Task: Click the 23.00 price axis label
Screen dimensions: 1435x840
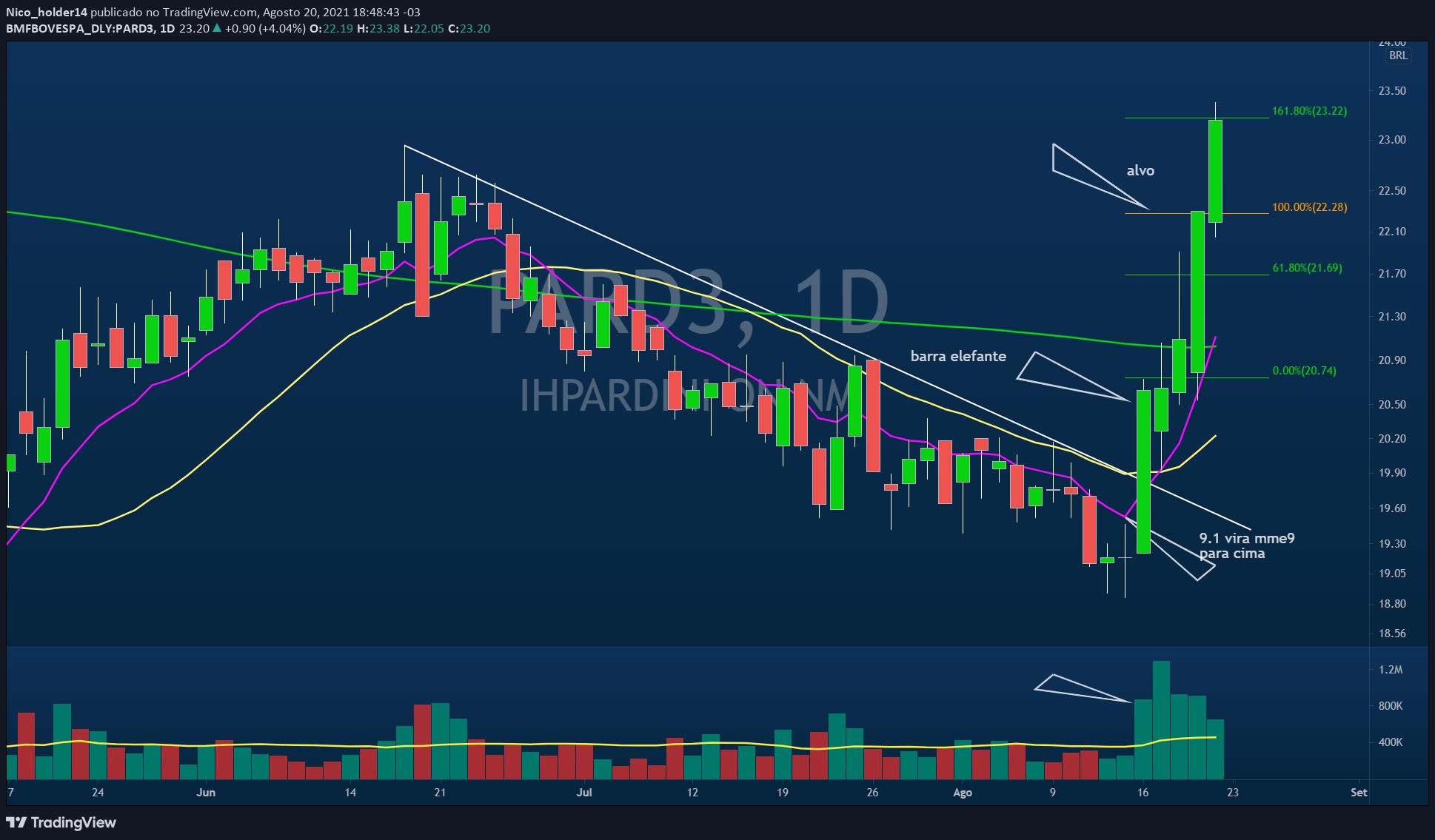Action: click(x=1392, y=140)
